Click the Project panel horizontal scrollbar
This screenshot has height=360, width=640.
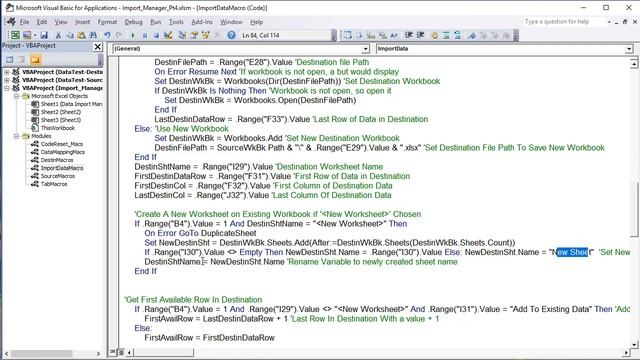pos(52,353)
